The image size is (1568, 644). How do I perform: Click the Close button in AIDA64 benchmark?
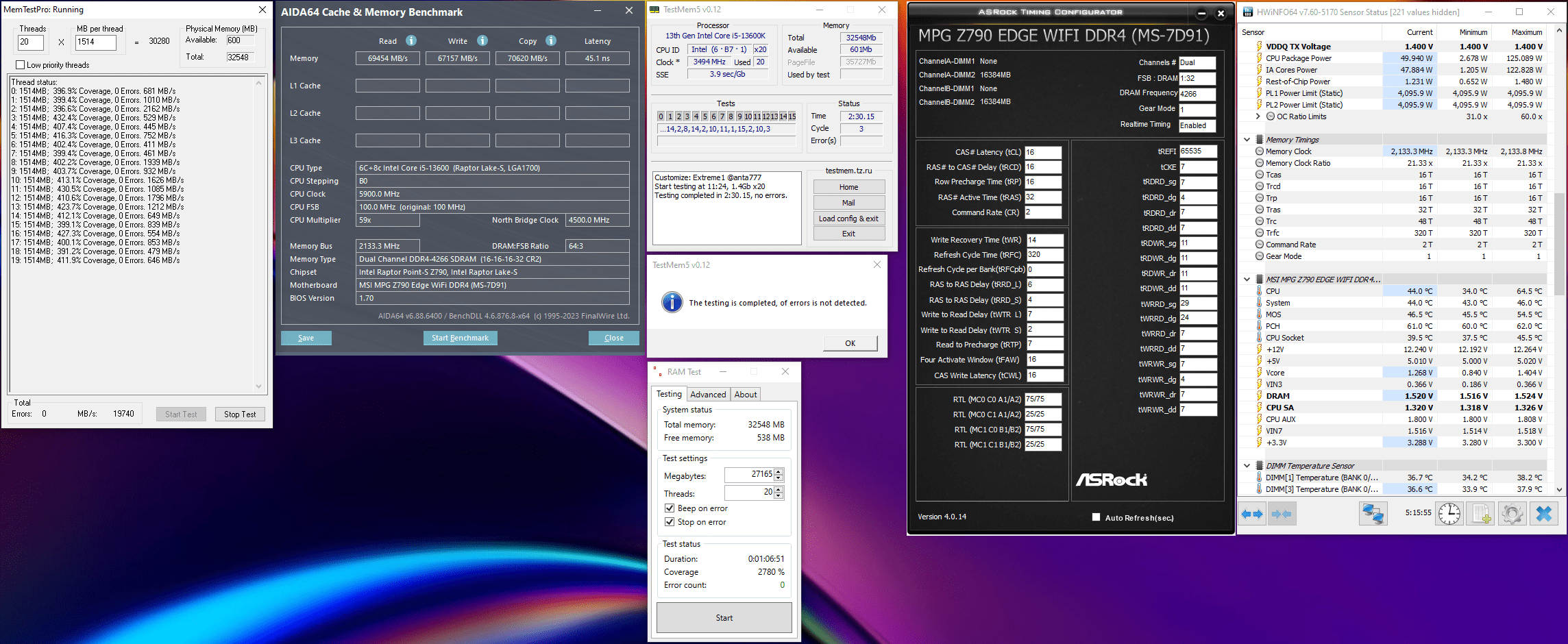[614, 338]
